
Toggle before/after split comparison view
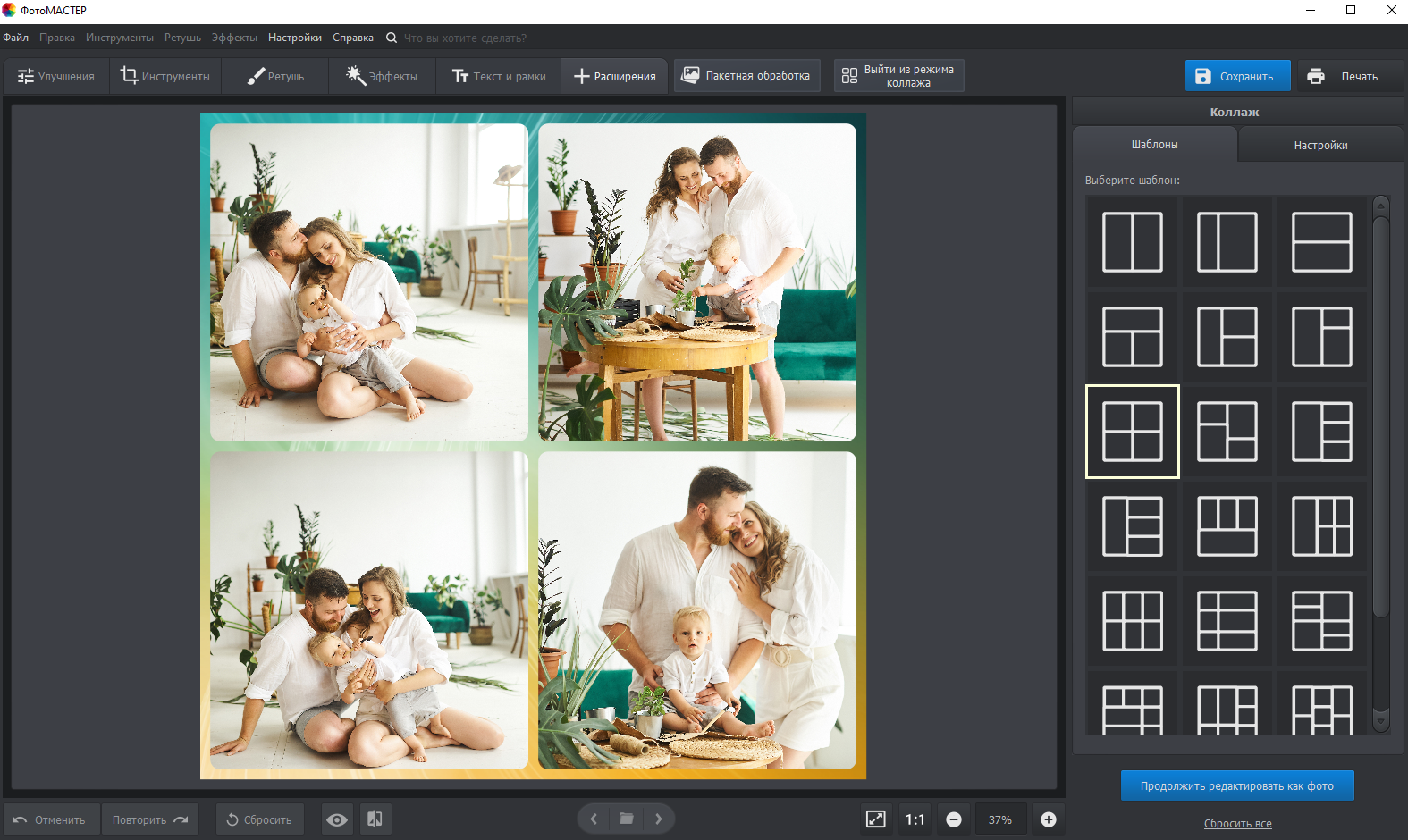(375, 819)
